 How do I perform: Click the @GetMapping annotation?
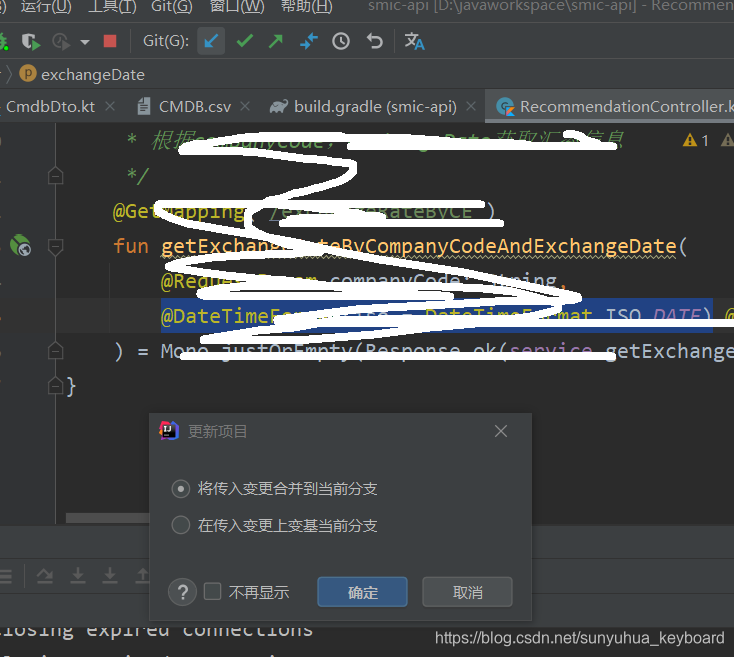click(x=178, y=212)
